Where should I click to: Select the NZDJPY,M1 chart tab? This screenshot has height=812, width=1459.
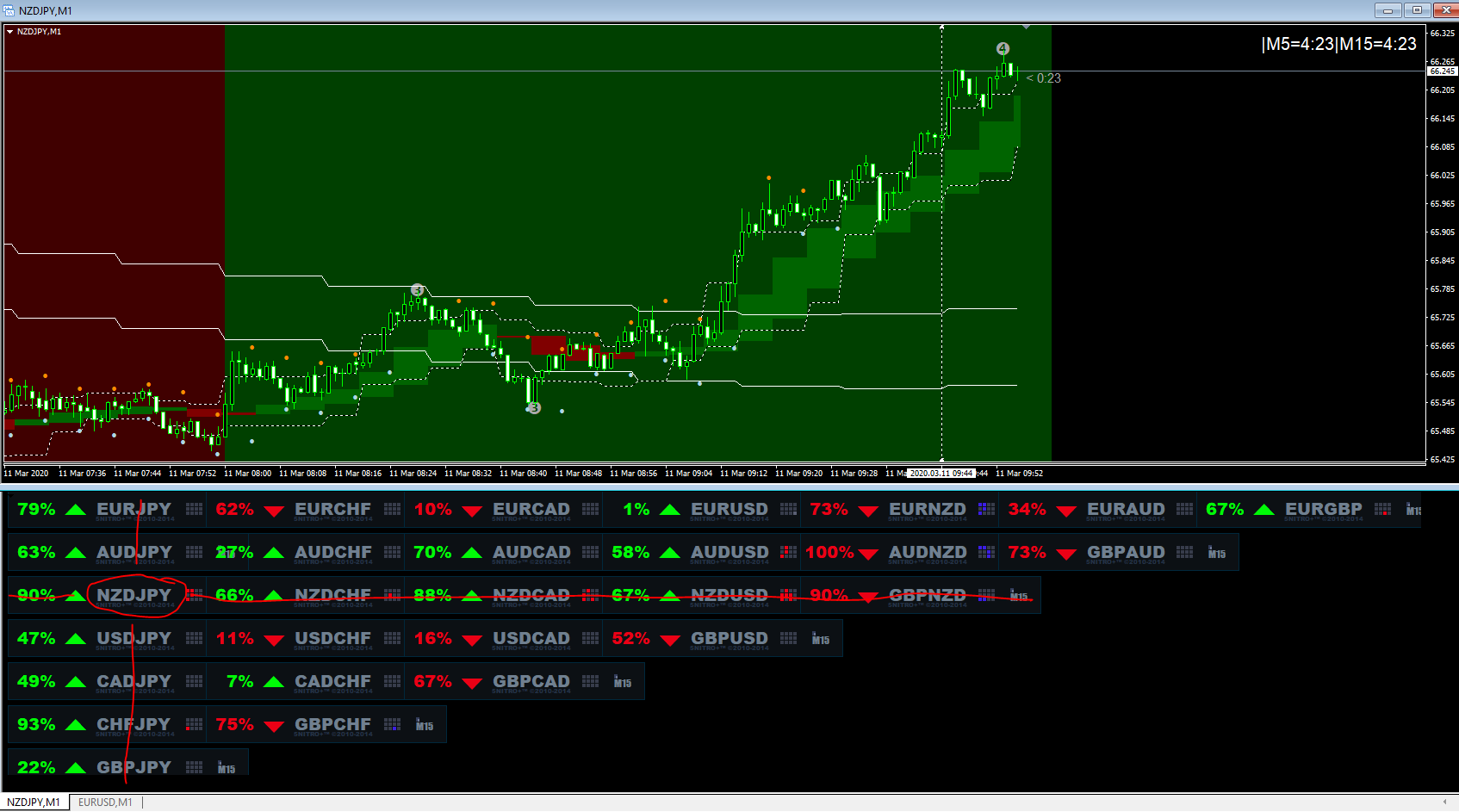point(34,802)
